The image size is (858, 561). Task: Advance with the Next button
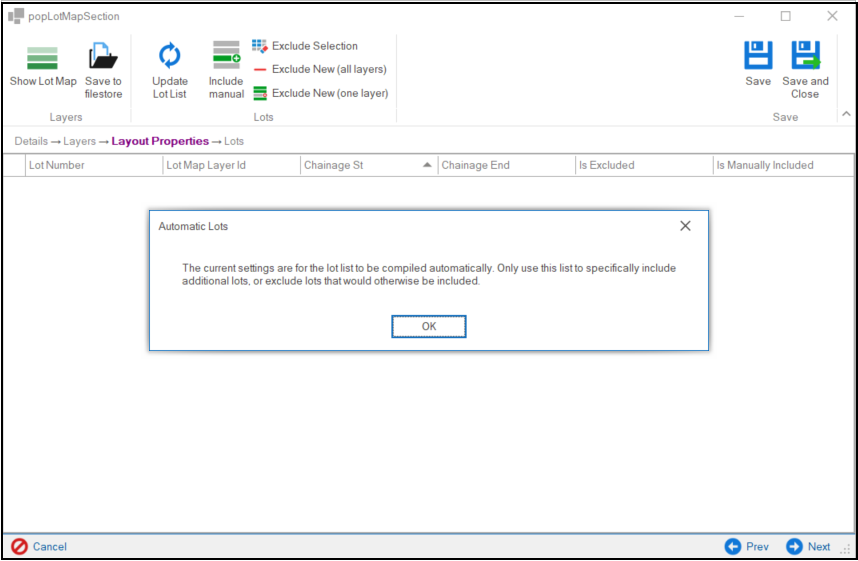pyautogui.click(x=809, y=546)
